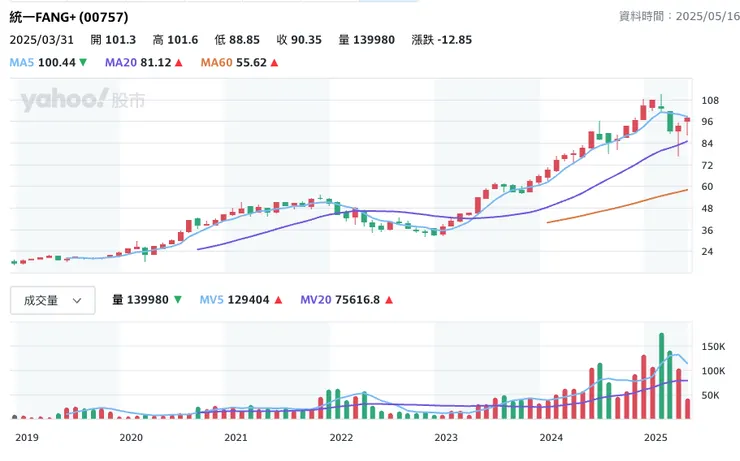Click the MV20 75616.8 legend
Screen dimensions: 740x461
click(x=340, y=300)
